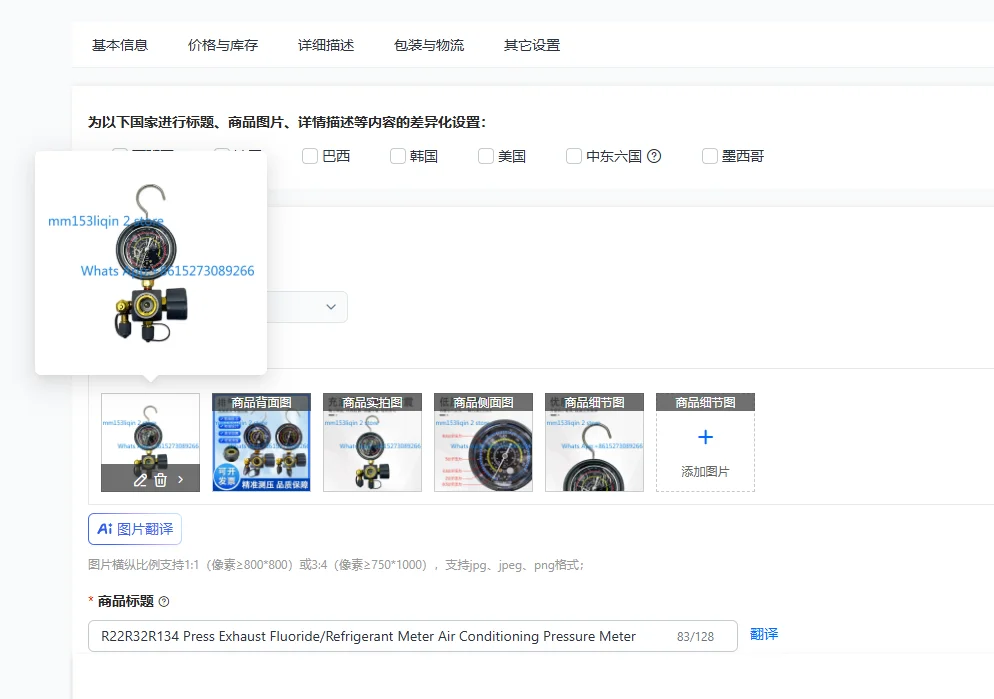Tick the 韩国 country checkbox
The image size is (994, 699).
pos(397,156)
